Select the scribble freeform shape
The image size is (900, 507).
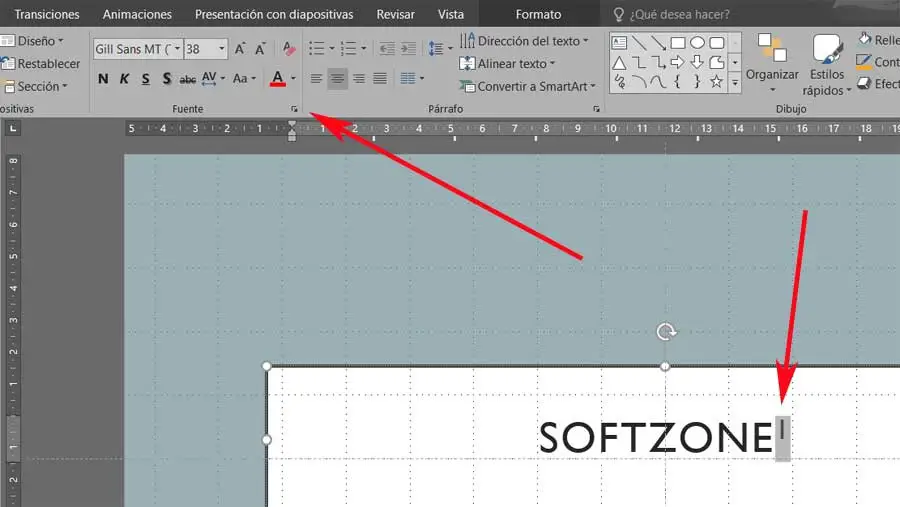pos(619,82)
